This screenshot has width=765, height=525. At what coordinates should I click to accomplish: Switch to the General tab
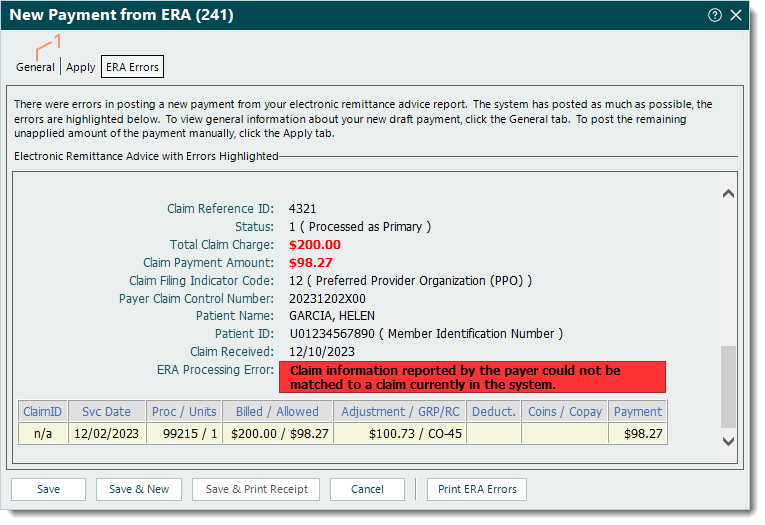click(35, 67)
